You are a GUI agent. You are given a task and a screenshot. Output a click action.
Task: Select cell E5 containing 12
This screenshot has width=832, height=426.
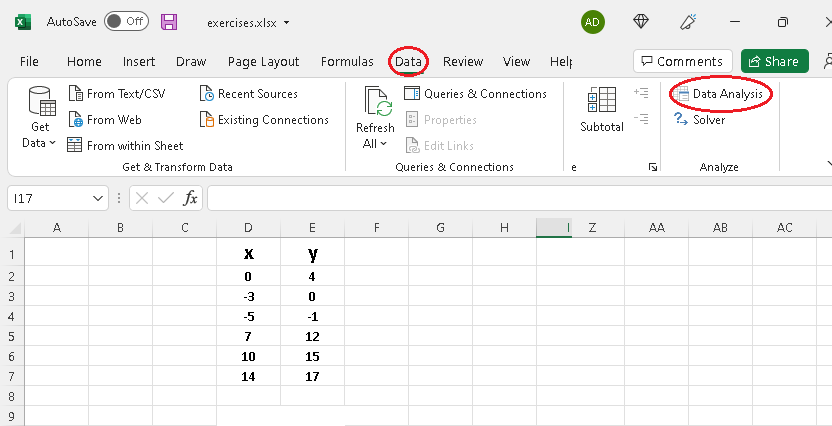pos(312,336)
